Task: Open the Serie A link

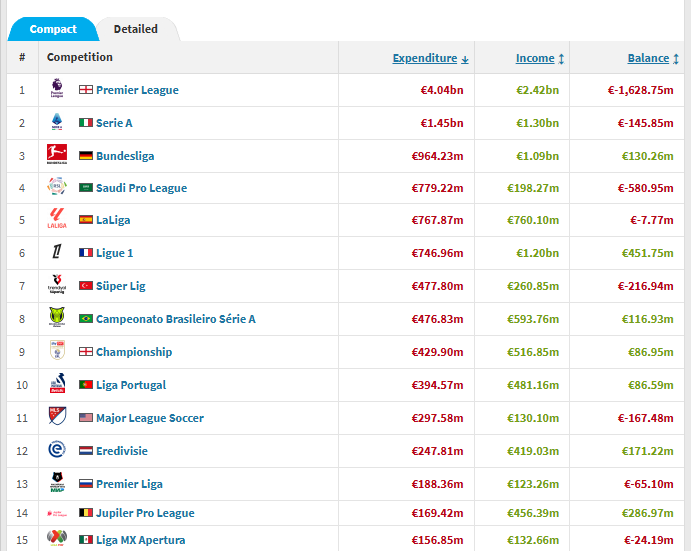Action: coord(114,123)
